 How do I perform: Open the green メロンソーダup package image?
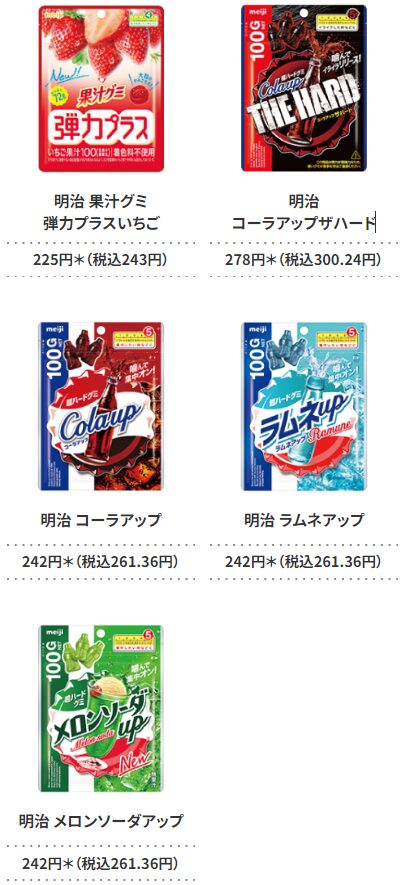101,708
